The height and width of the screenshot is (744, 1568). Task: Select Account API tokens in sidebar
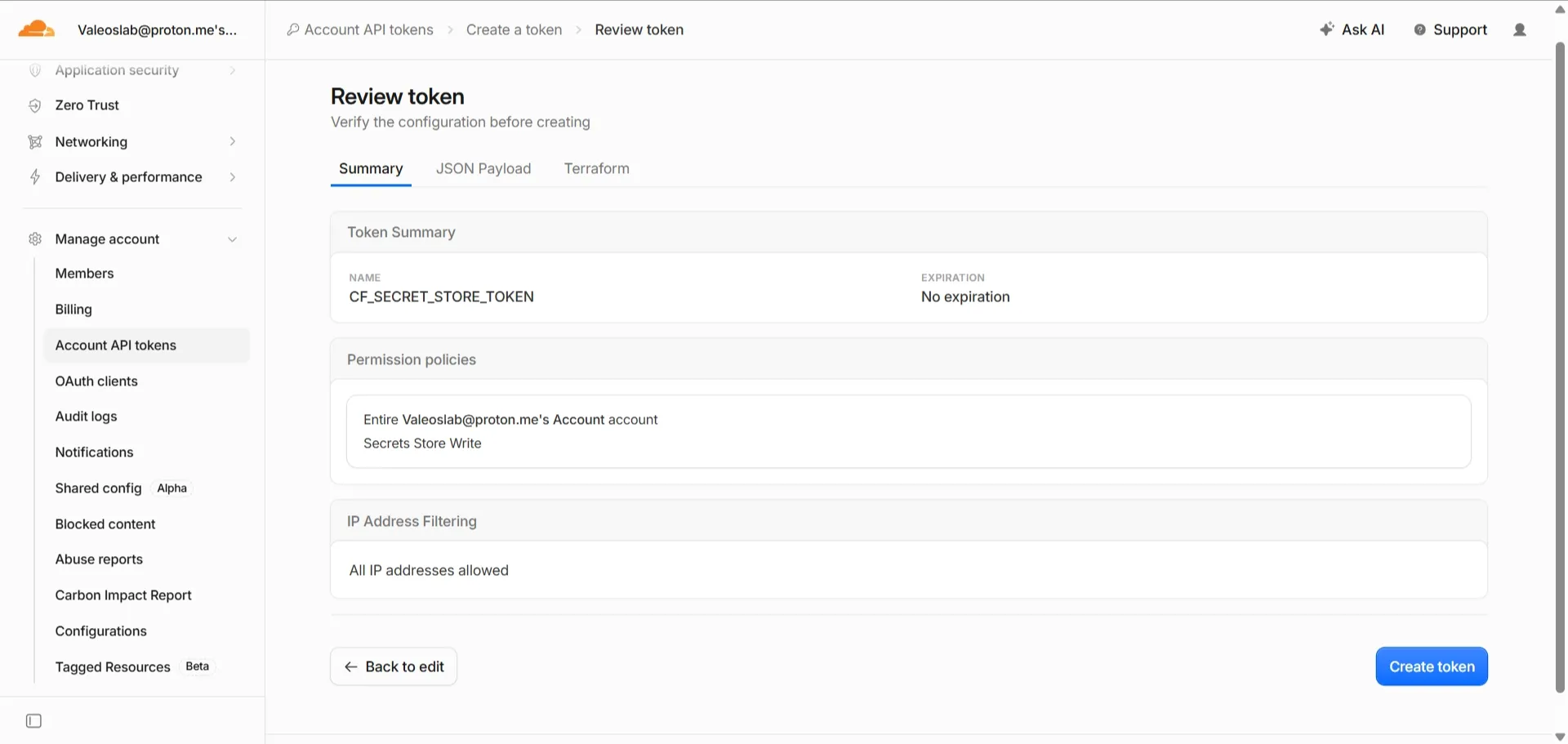coord(146,345)
